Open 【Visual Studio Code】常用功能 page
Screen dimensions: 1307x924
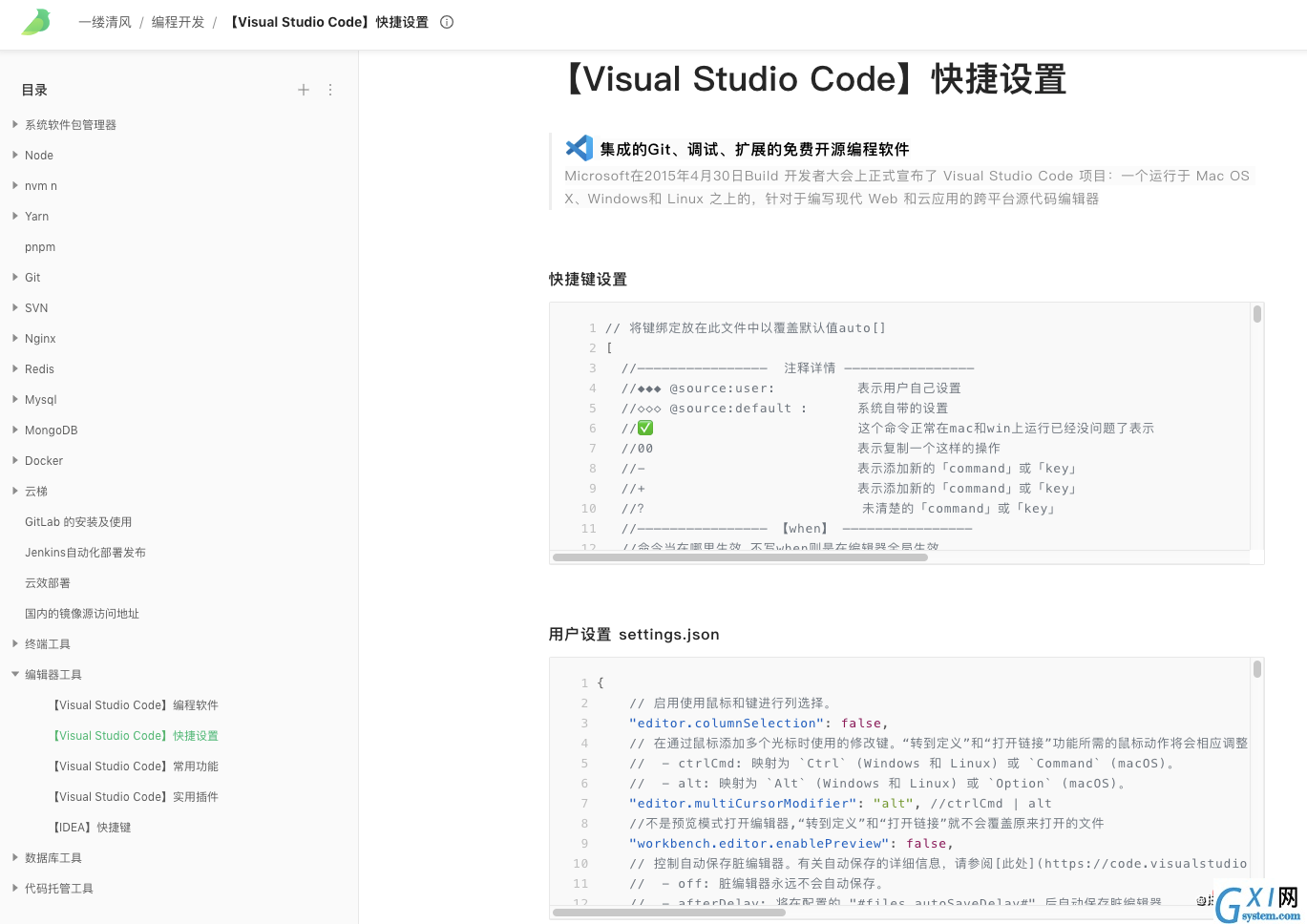tap(135, 766)
